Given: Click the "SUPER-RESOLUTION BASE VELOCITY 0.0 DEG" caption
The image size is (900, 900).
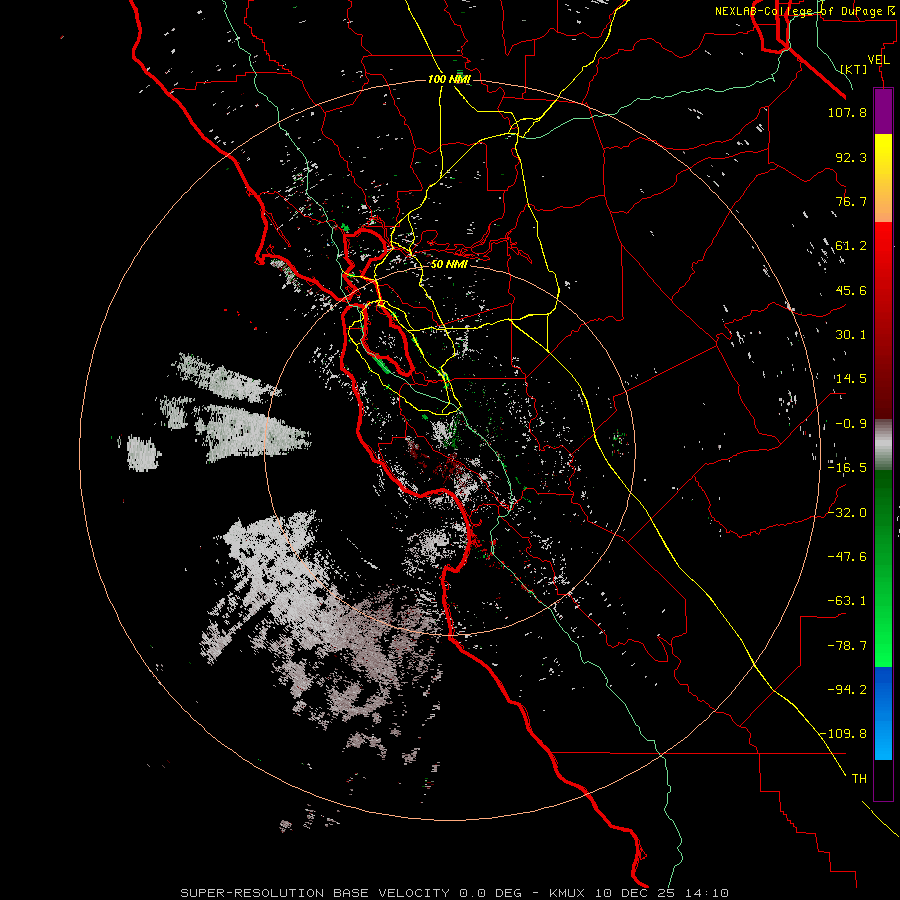Looking at the screenshot, I should coord(351,893).
